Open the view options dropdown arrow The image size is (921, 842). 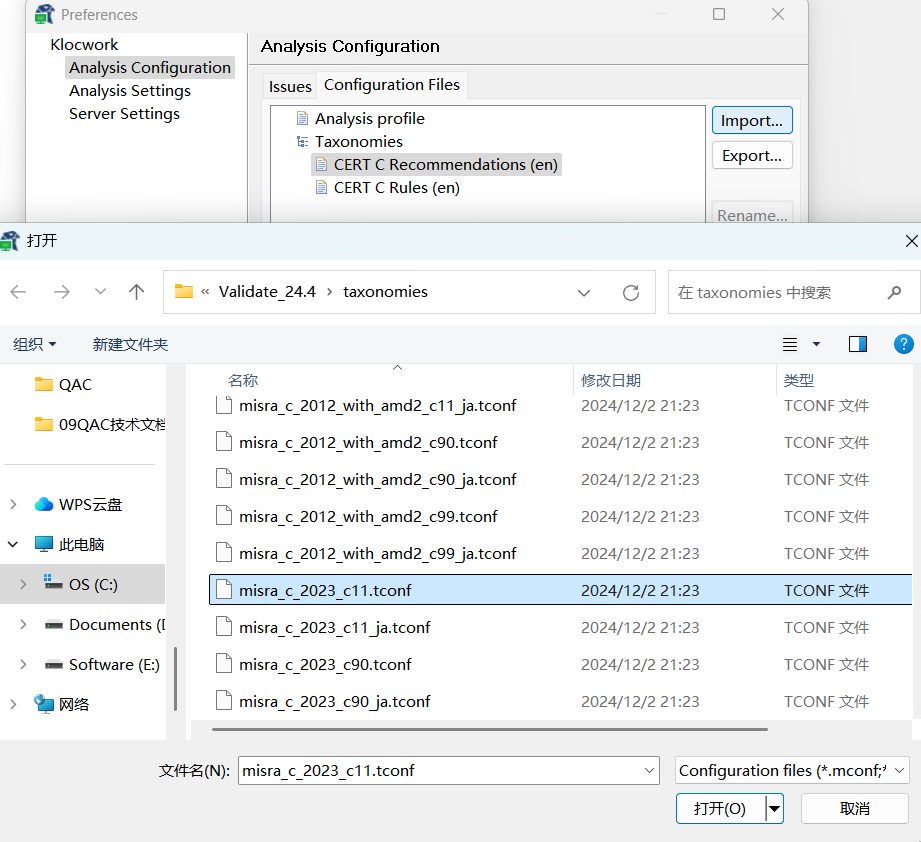point(816,344)
